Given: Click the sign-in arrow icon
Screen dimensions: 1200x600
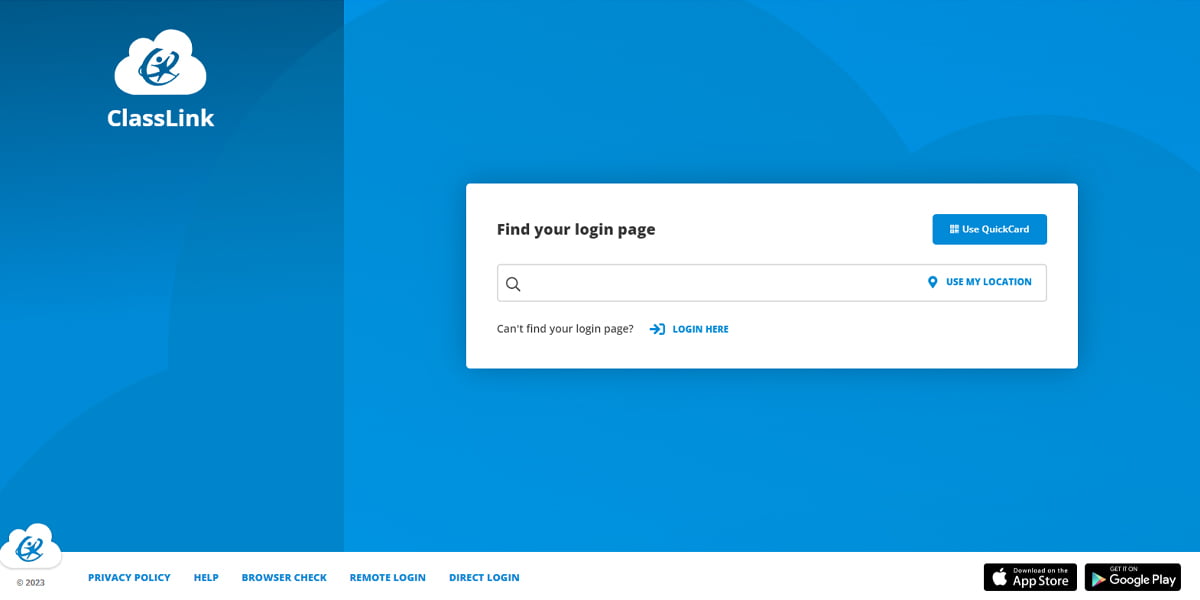Looking at the screenshot, I should [x=657, y=329].
